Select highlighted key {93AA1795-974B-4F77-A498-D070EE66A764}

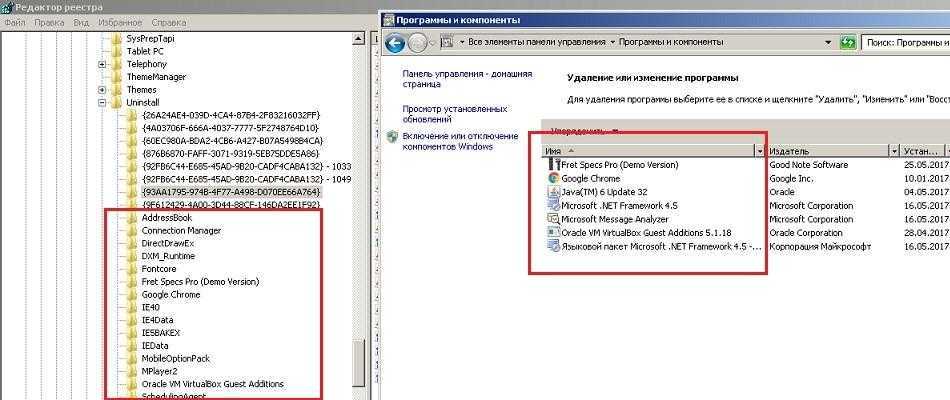[x=230, y=192]
